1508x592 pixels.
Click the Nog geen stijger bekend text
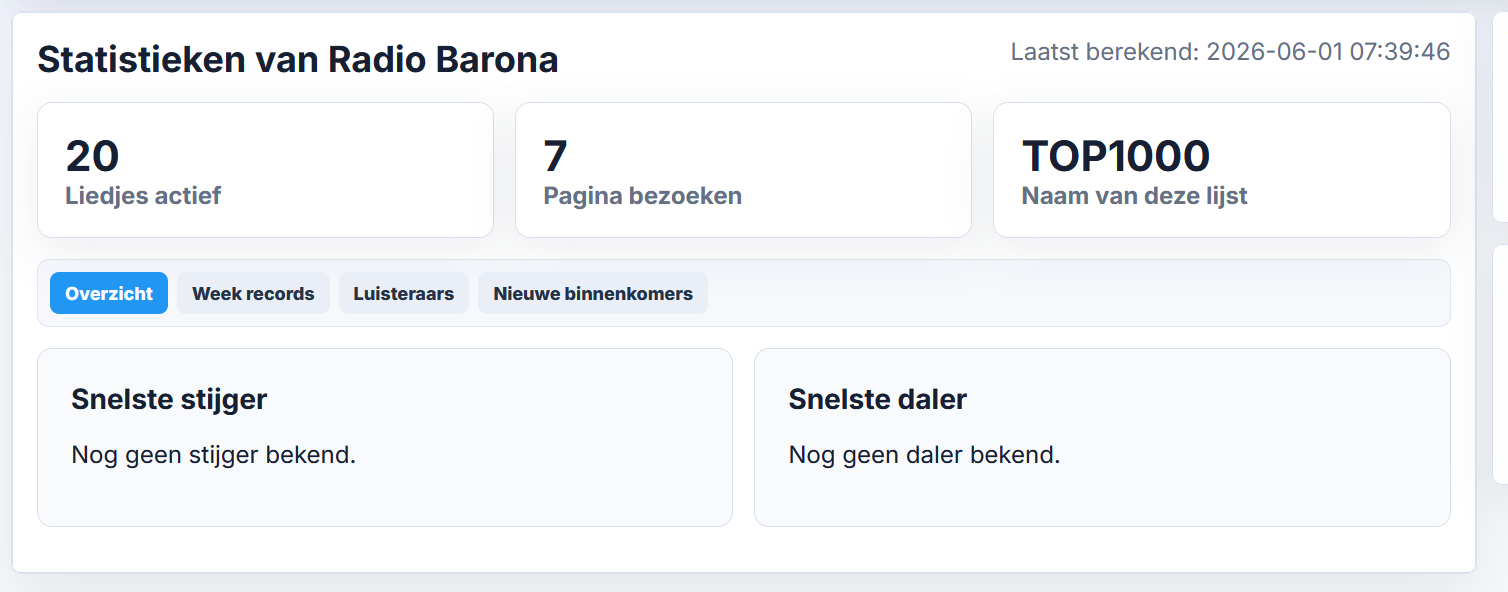click(x=214, y=455)
